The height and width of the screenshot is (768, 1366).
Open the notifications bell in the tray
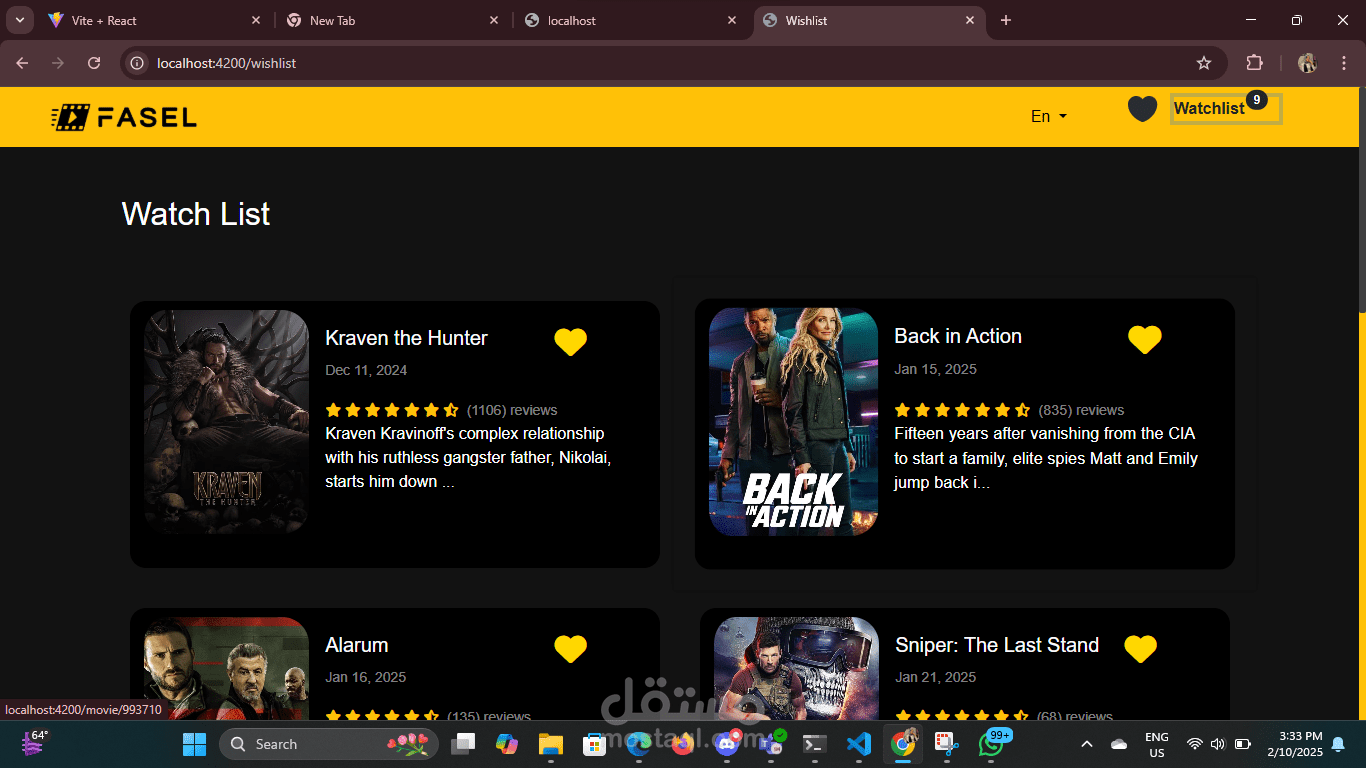pos(1338,744)
